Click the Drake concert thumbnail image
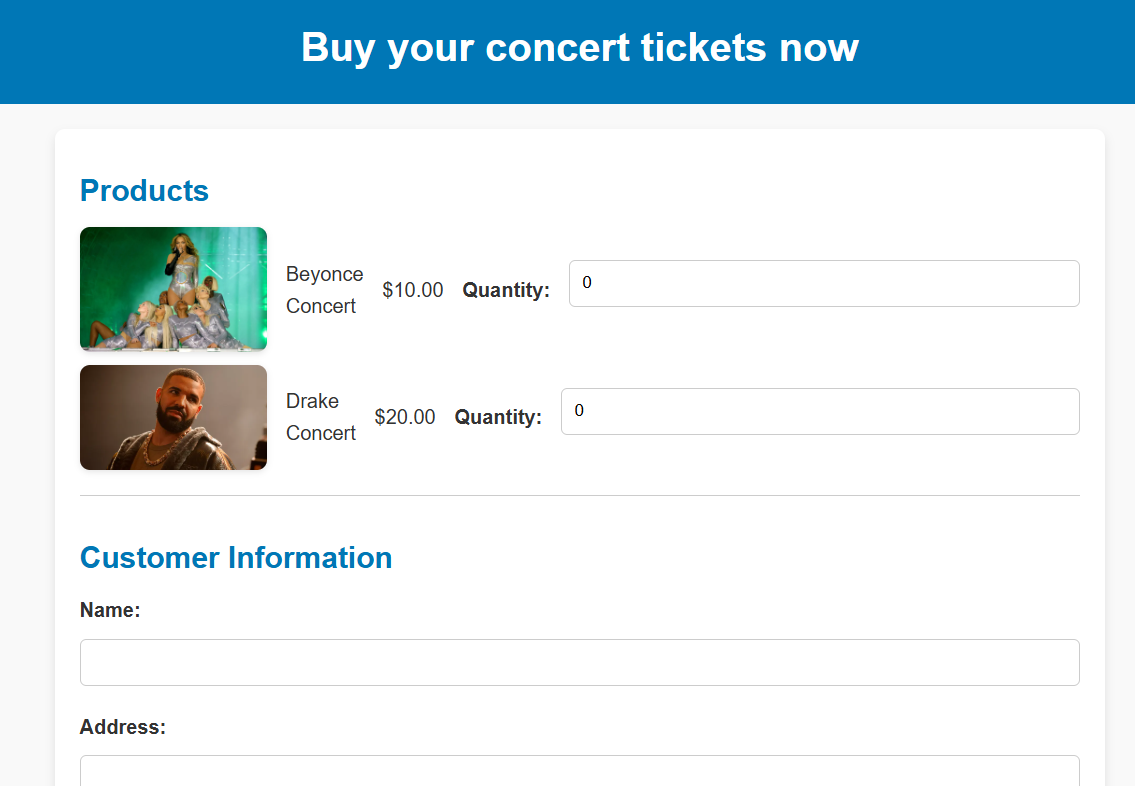The width and height of the screenshot is (1135, 786). point(173,417)
